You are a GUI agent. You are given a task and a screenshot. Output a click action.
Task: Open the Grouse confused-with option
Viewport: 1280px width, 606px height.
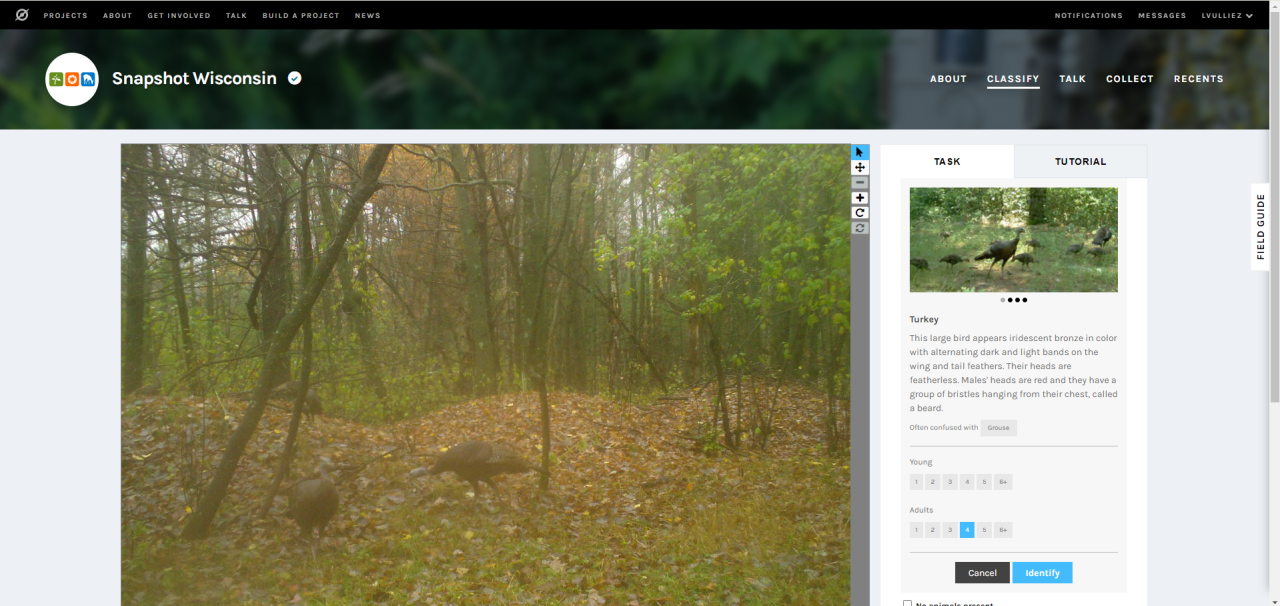(998, 428)
